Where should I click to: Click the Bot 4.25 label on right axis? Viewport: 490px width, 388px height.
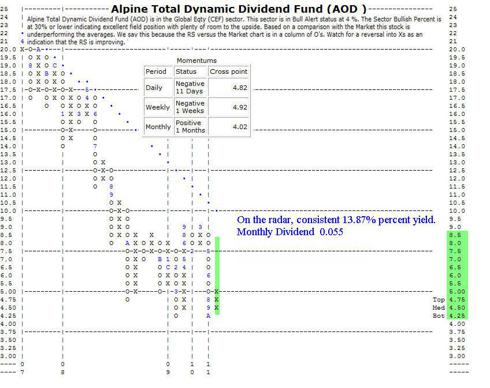[x=450, y=316]
